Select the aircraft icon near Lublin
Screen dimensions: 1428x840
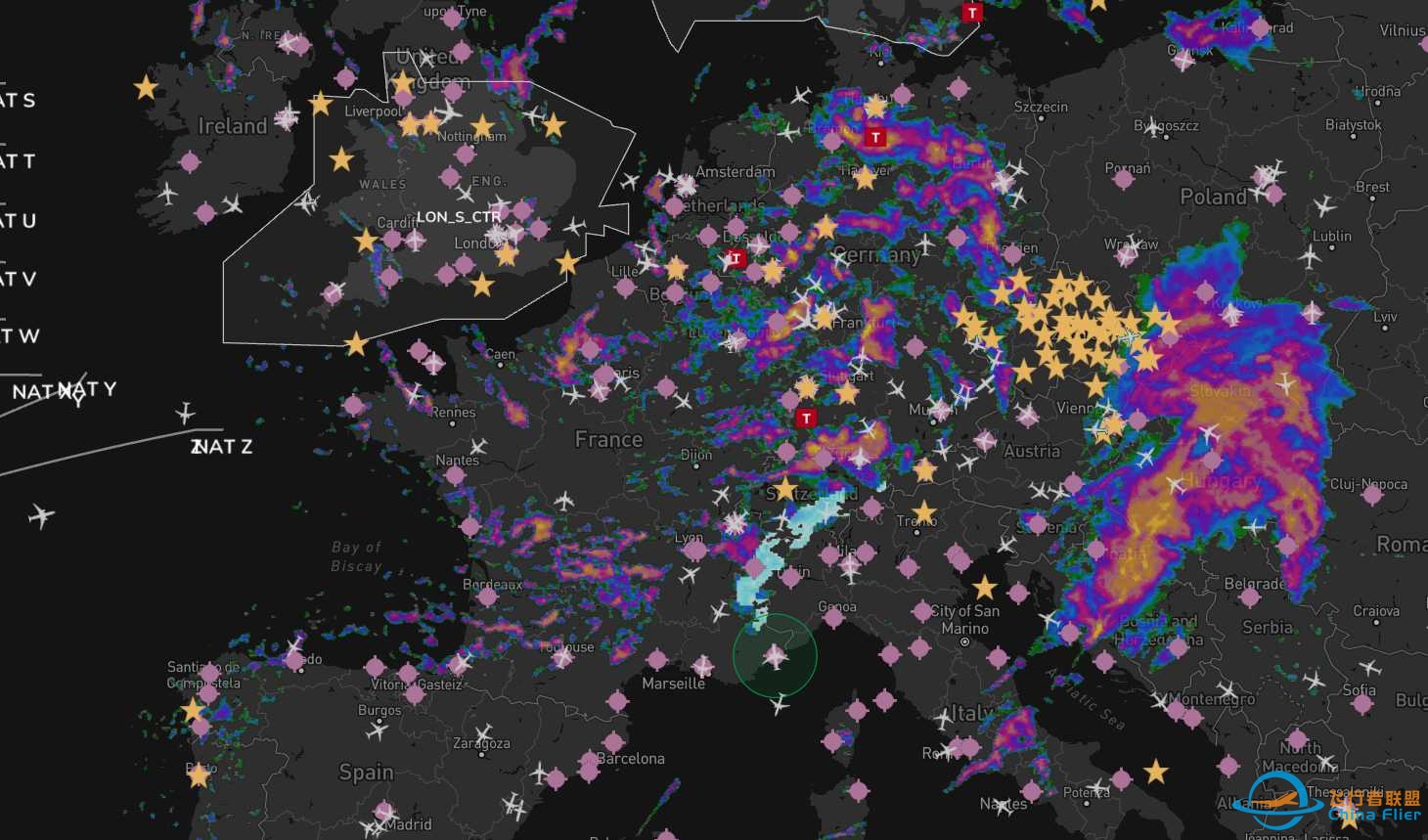click(x=1311, y=258)
